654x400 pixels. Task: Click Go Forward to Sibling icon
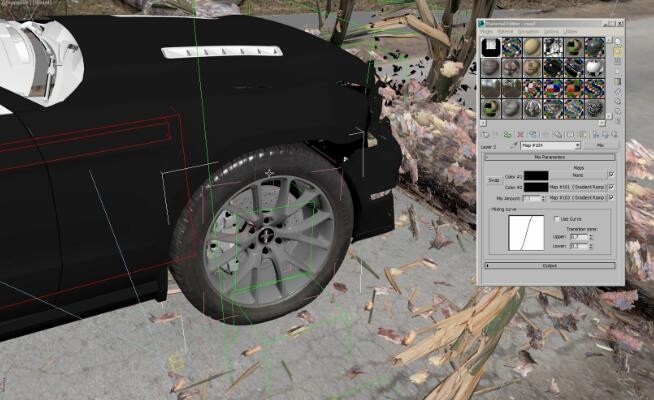pos(614,135)
